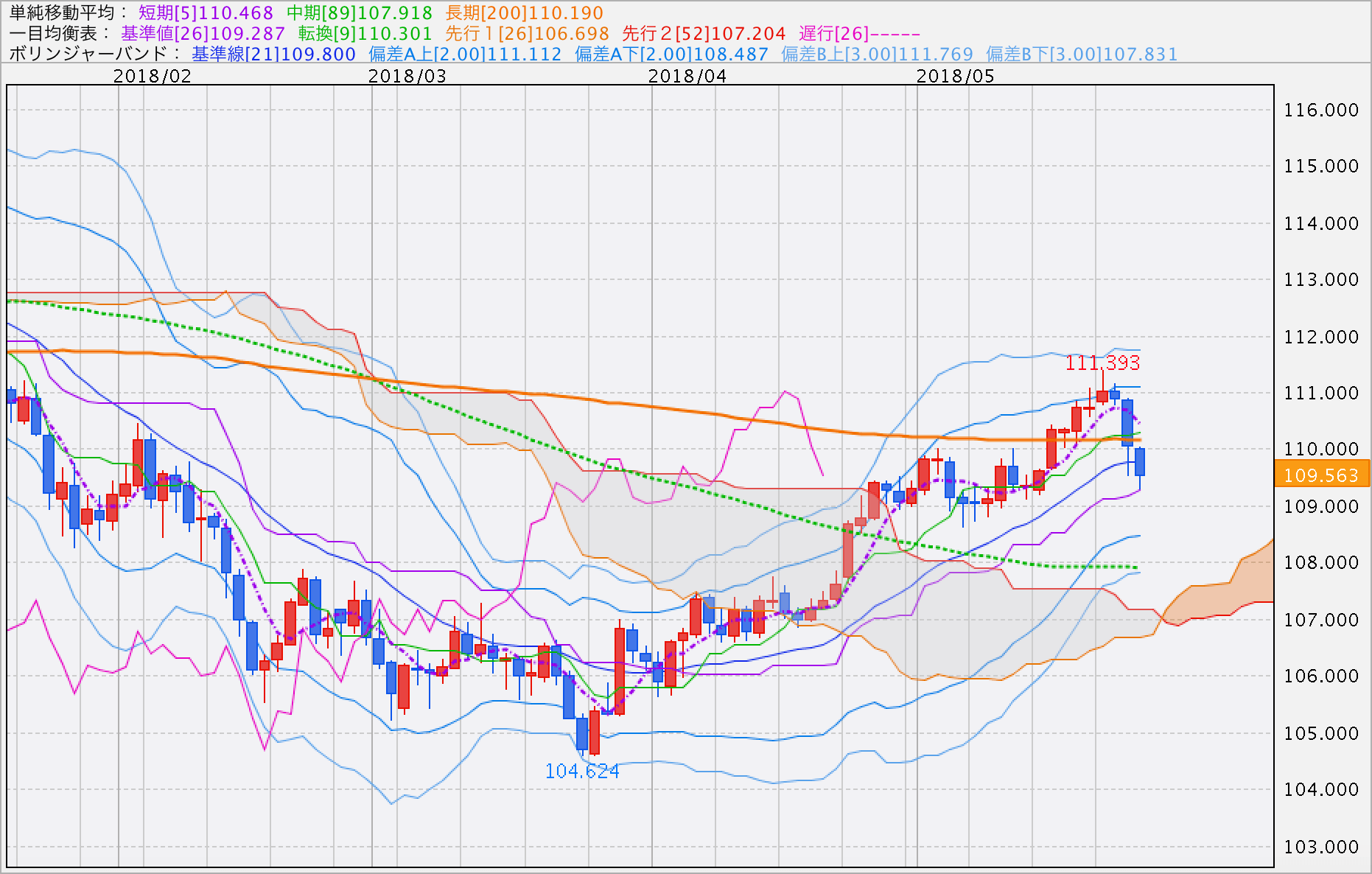Click the 先行1[26]106.698 legend entry
The image size is (1372, 874).
(528, 33)
